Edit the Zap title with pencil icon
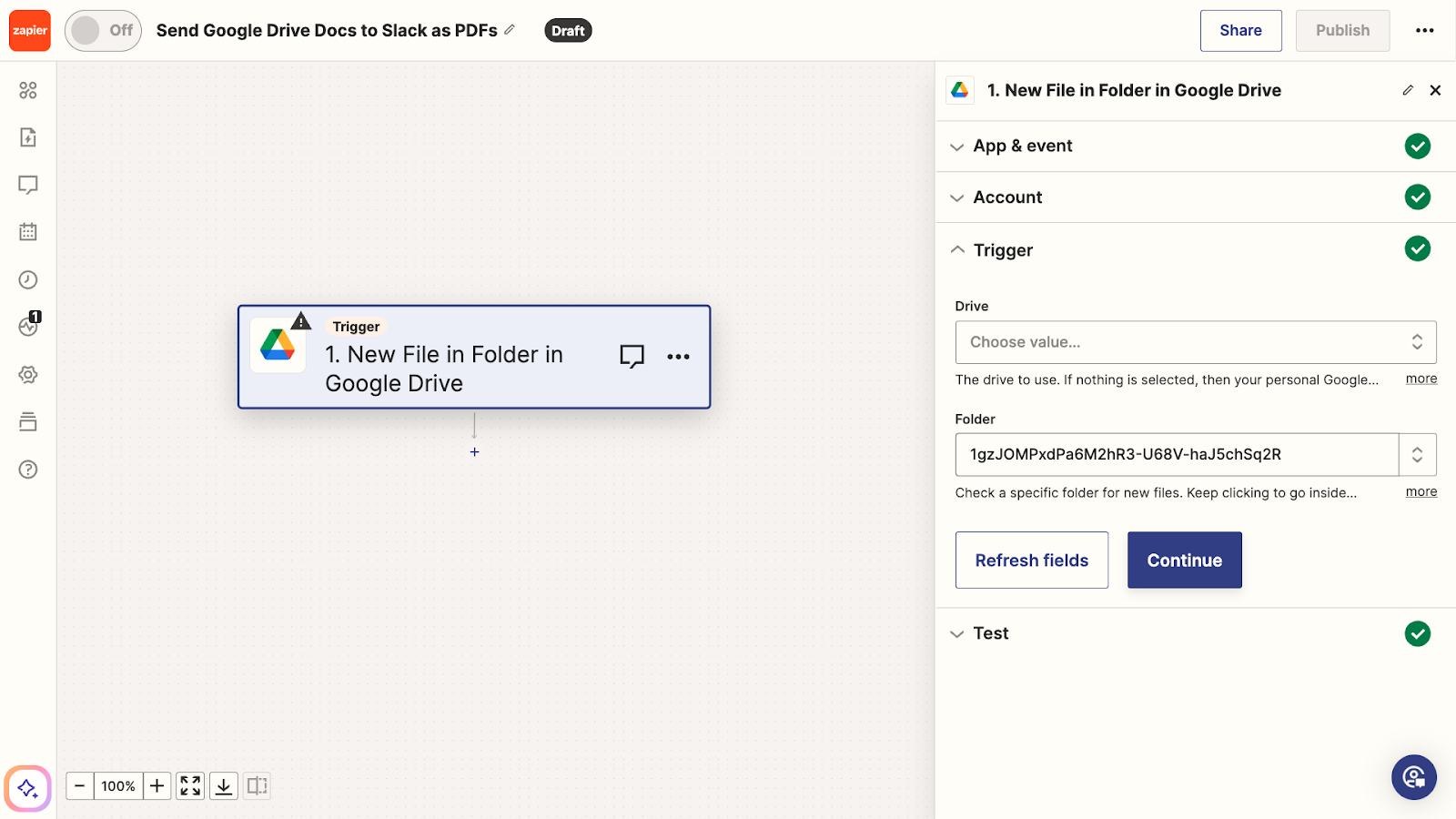 (x=510, y=30)
